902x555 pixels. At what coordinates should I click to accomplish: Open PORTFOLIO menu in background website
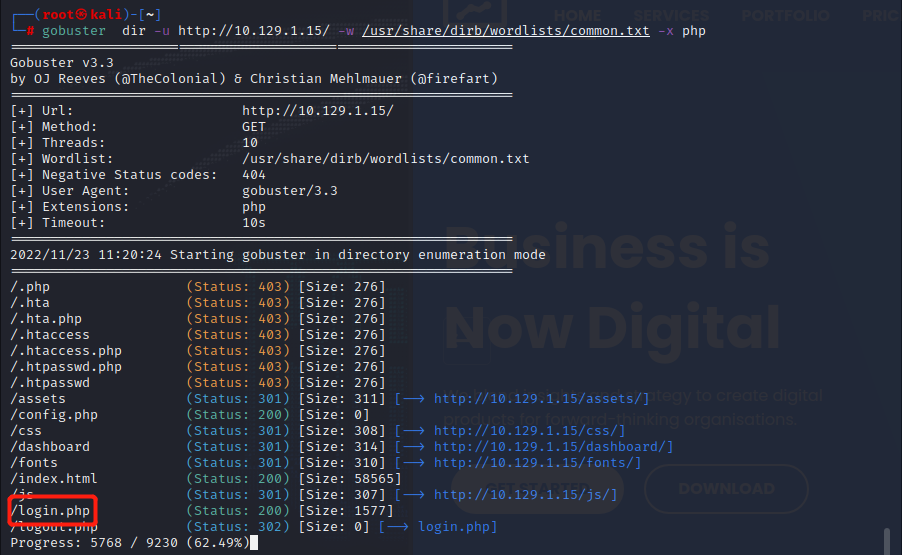(x=785, y=16)
